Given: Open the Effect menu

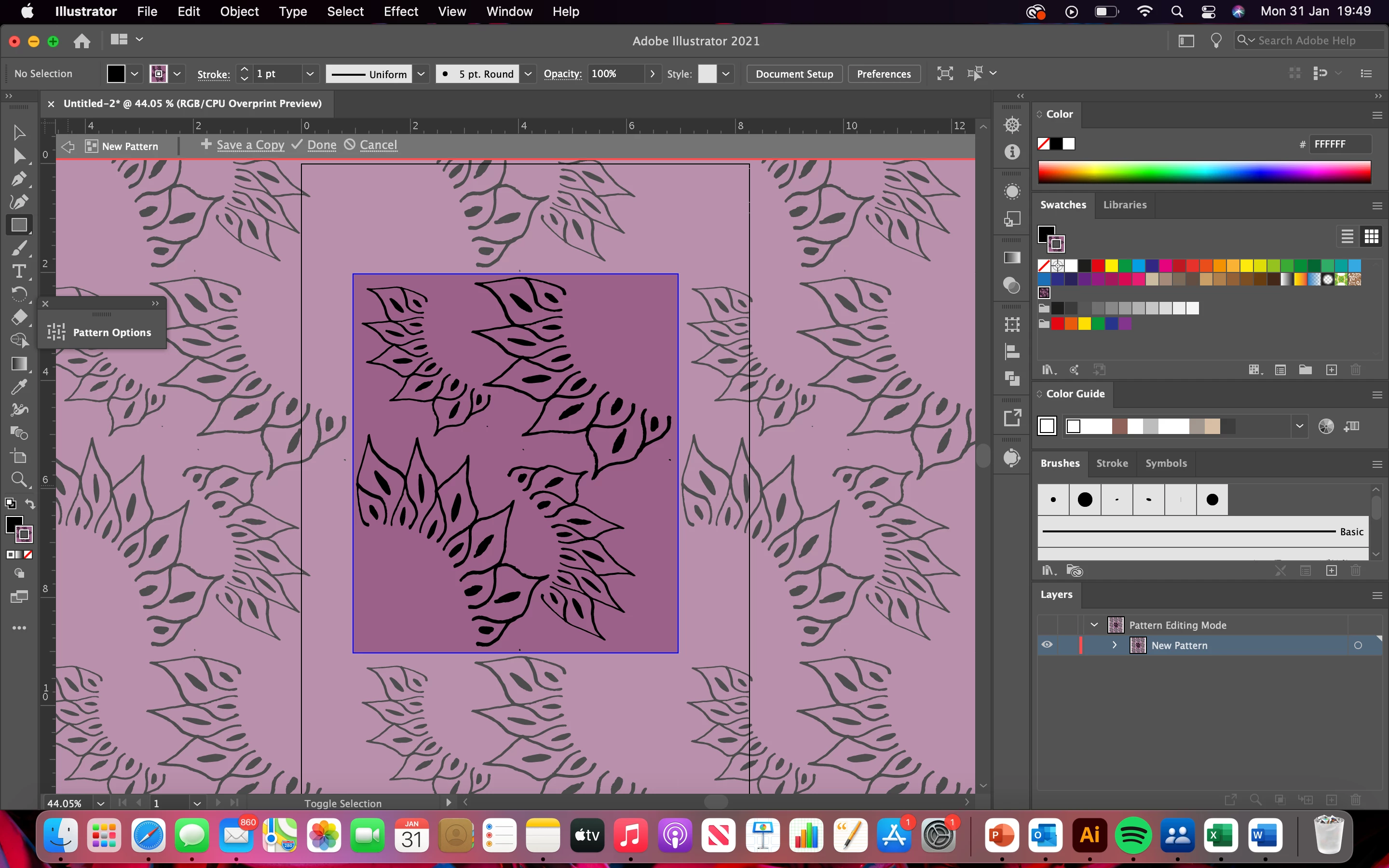Looking at the screenshot, I should 401,12.
